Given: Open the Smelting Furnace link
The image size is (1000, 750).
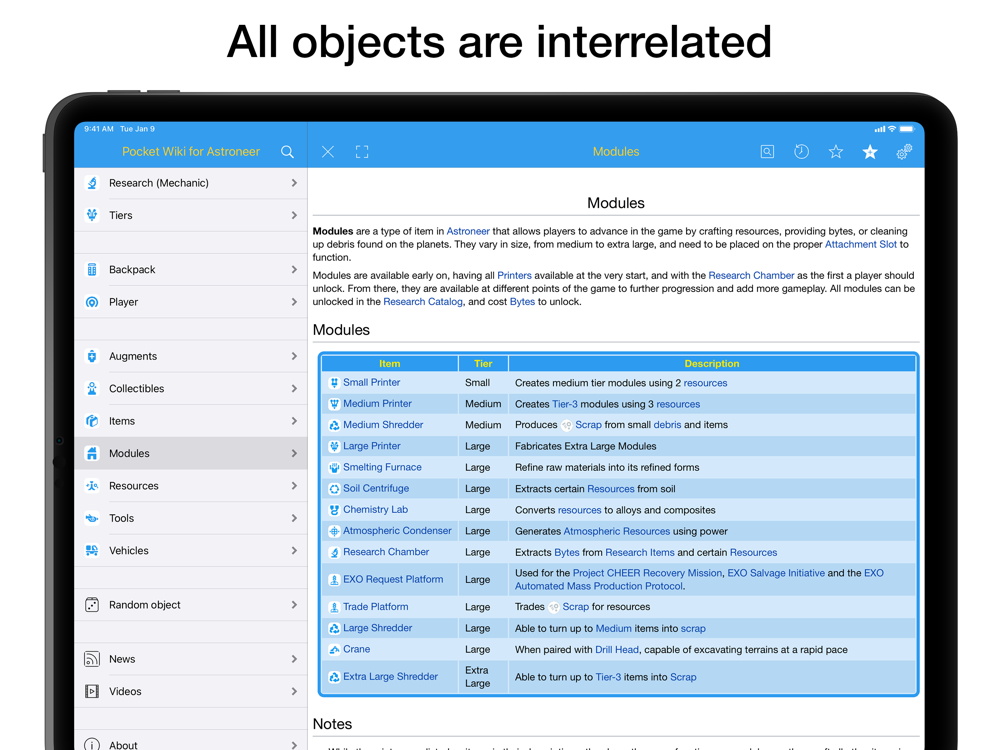Looking at the screenshot, I should click(x=382, y=467).
